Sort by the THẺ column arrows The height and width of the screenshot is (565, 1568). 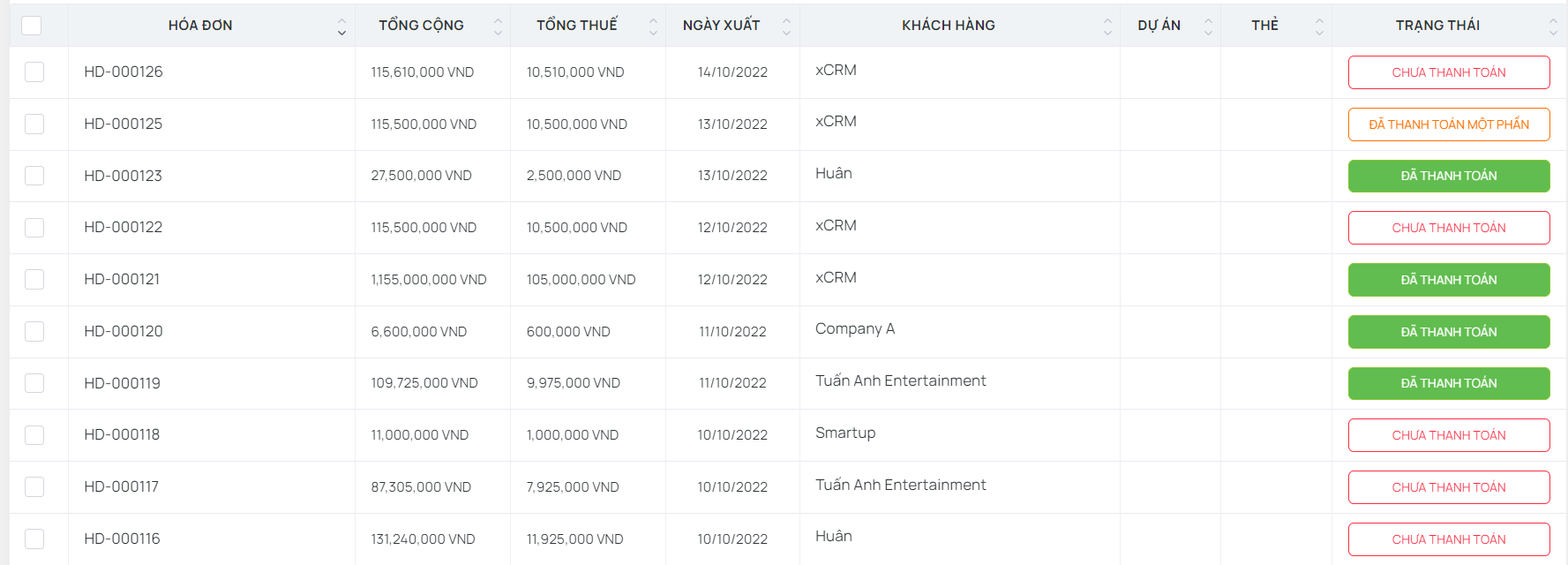pyautogui.click(x=1319, y=26)
